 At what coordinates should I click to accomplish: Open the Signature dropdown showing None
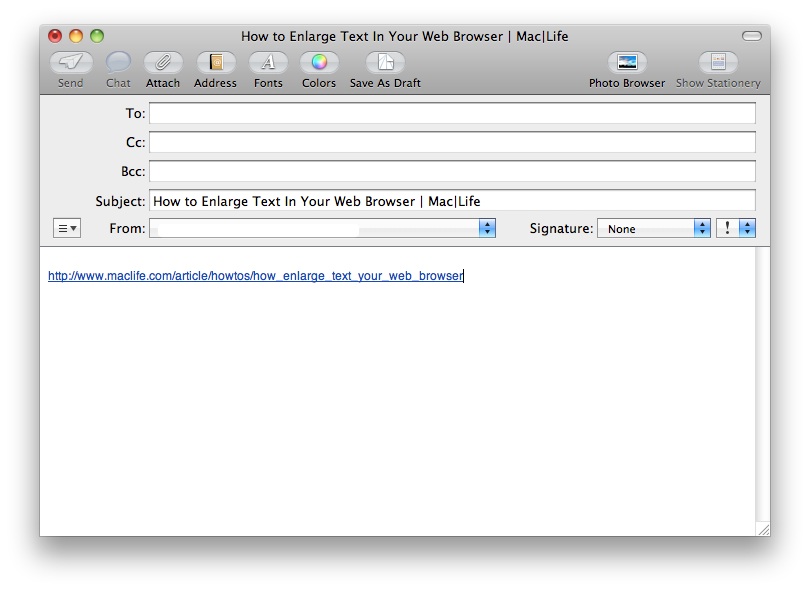click(654, 228)
